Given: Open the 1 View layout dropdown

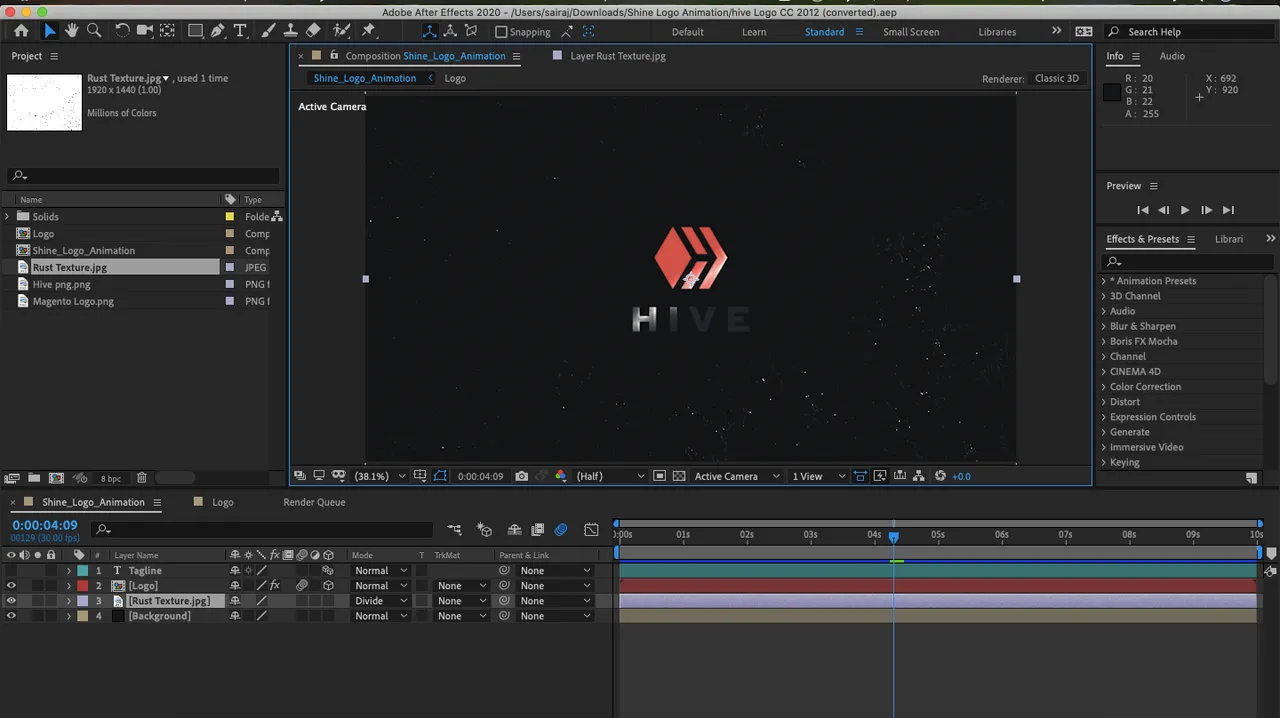Looking at the screenshot, I should coord(819,476).
